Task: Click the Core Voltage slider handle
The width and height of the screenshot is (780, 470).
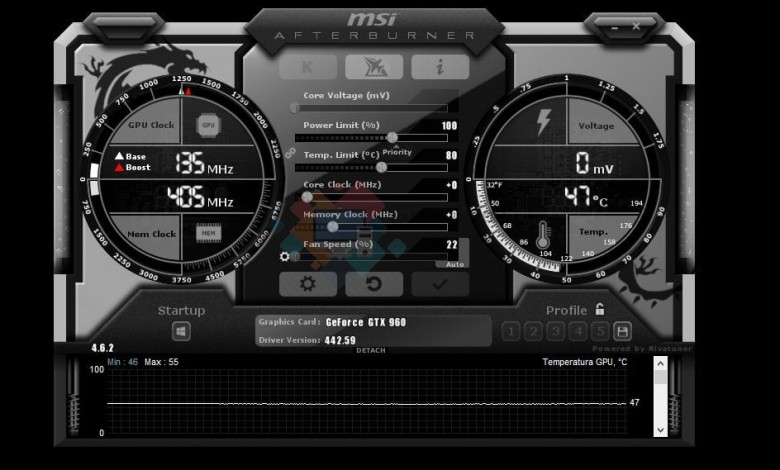Action: coord(295,107)
